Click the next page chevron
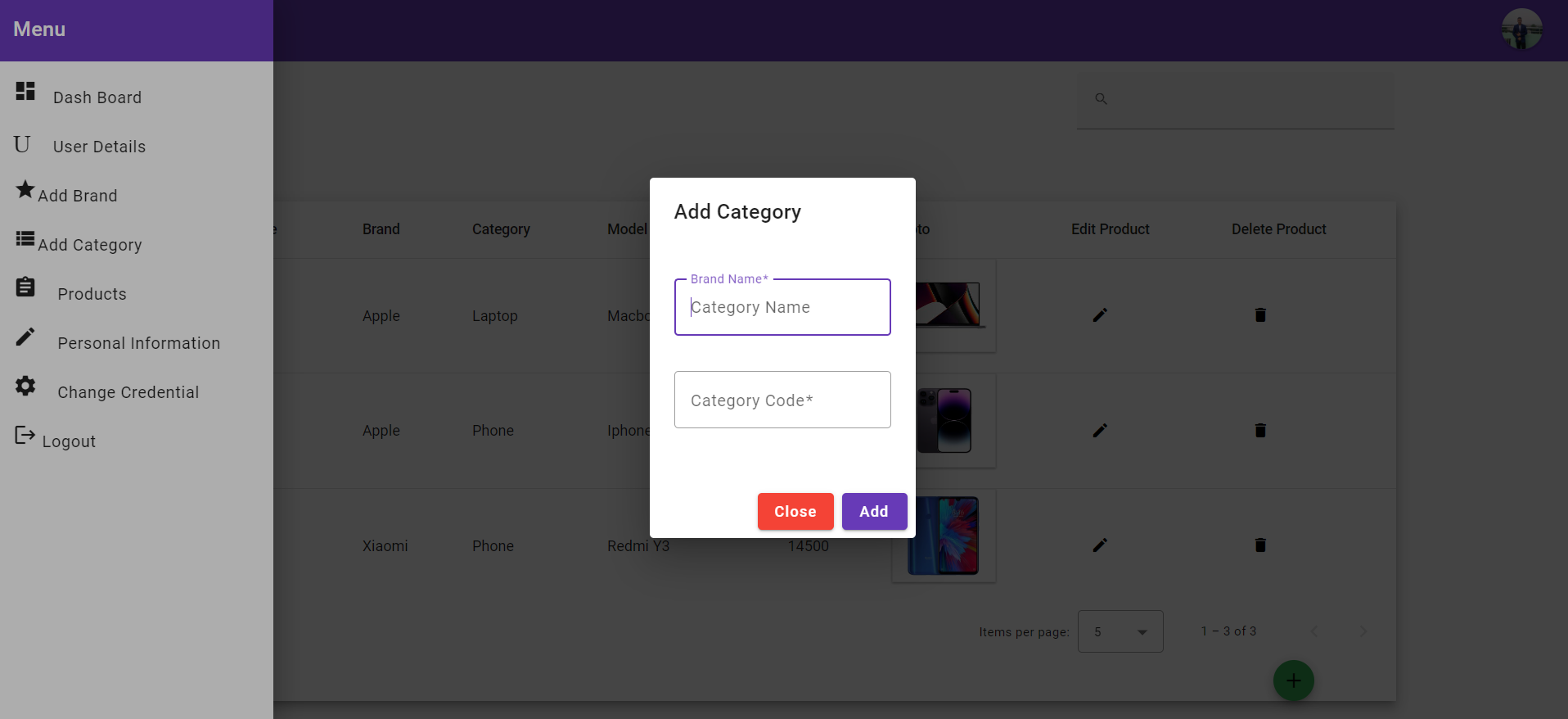1568x719 pixels. [1363, 631]
